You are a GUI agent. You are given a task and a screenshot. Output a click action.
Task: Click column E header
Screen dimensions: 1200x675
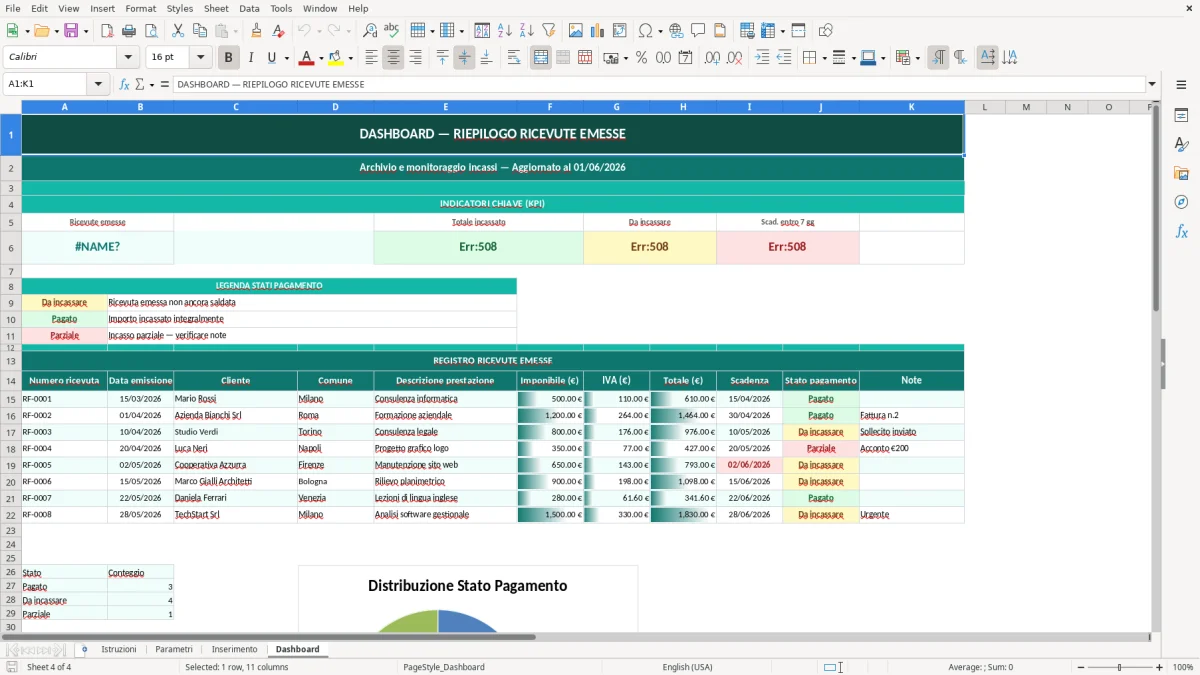point(445,107)
